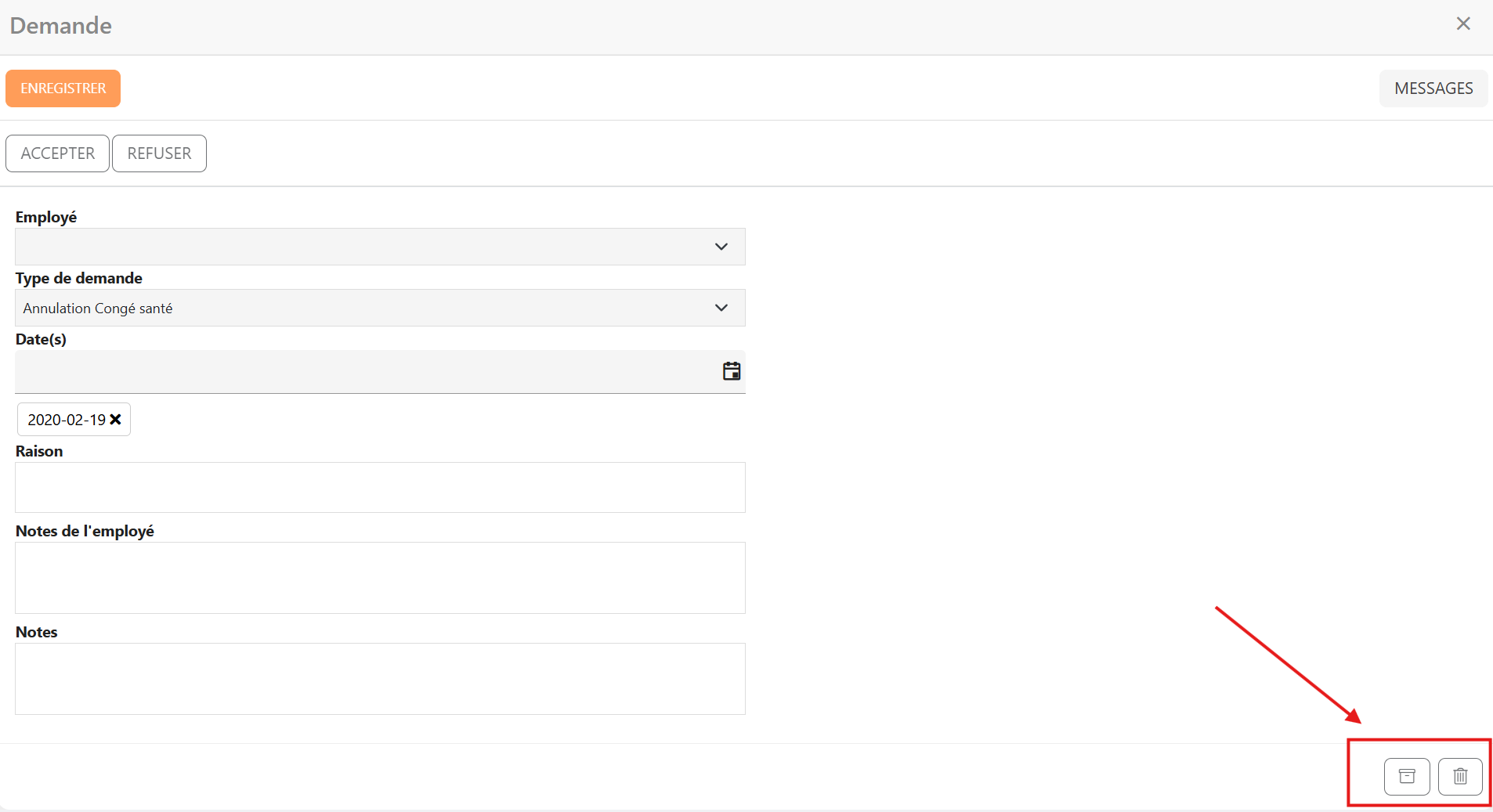
Task: Click inside the bottom Notes textarea
Action: point(380,679)
